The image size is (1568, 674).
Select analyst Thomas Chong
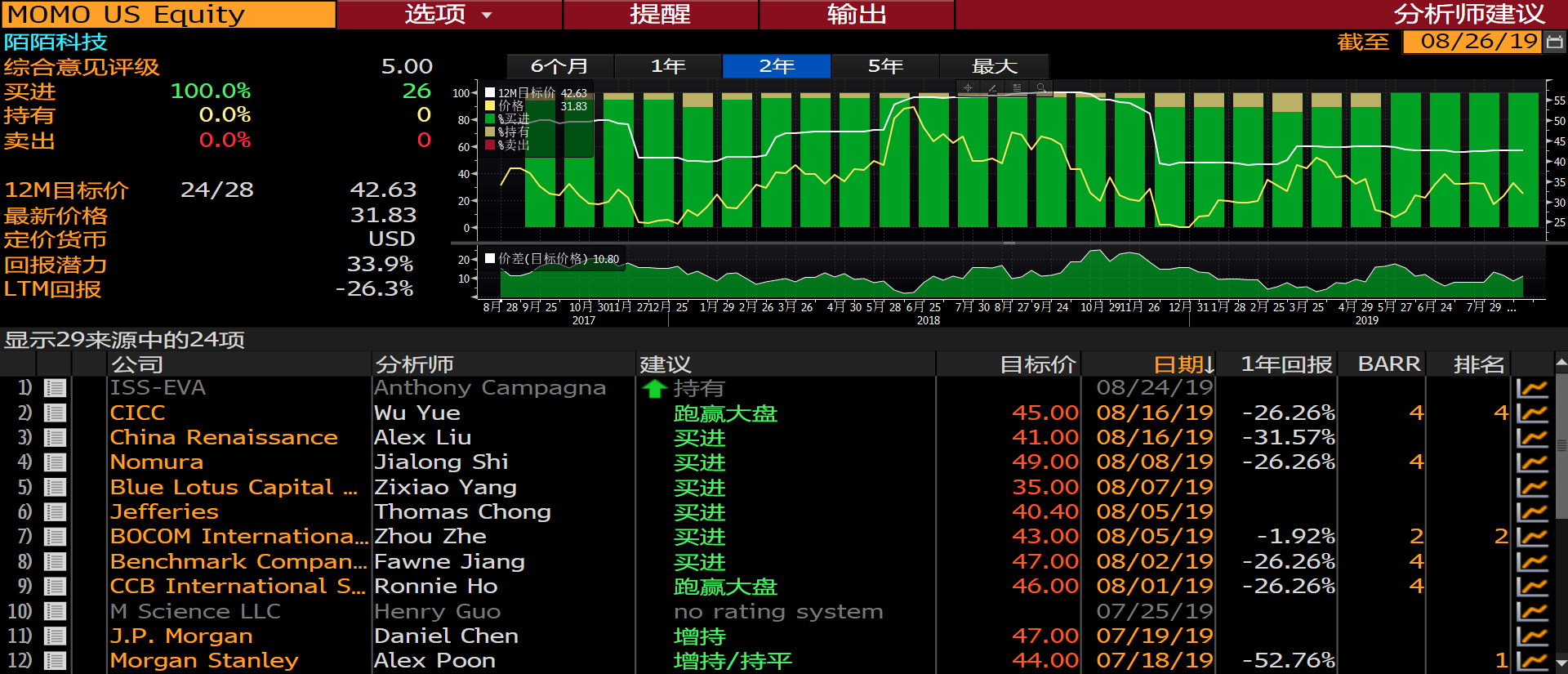(x=462, y=512)
